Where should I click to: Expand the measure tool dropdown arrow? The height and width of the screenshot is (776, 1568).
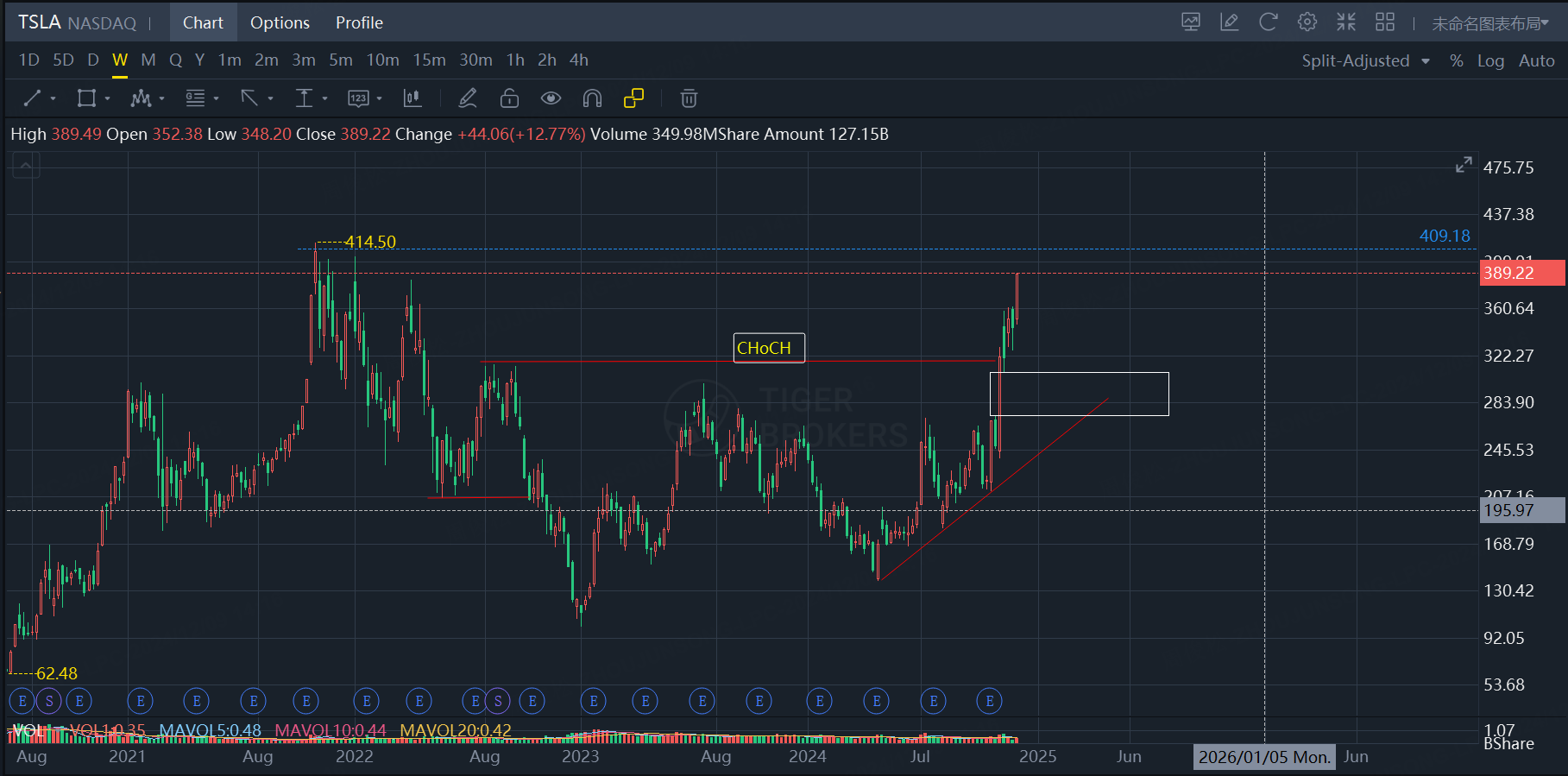point(324,99)
